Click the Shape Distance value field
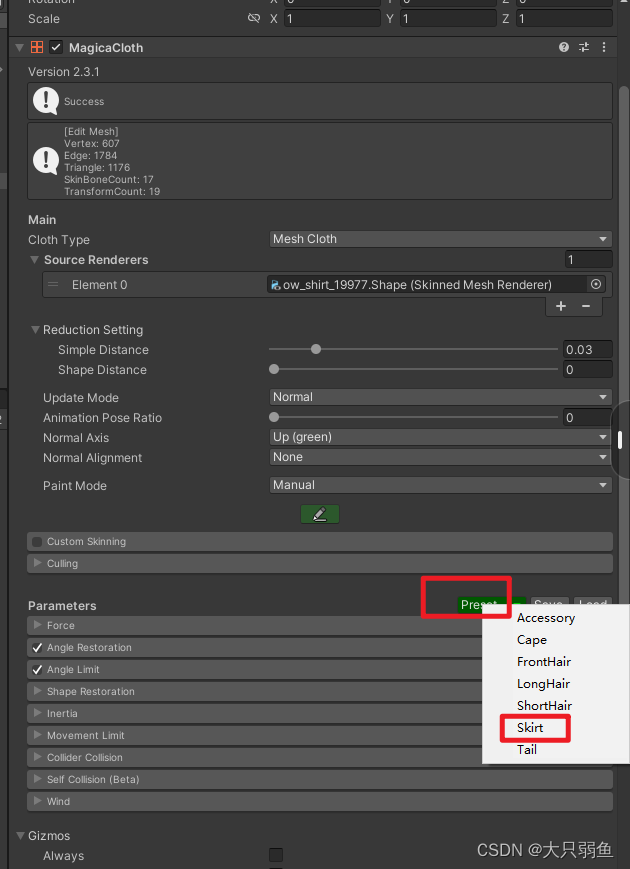The height and width of the screenshot is (869, 630). pos(587,369)
